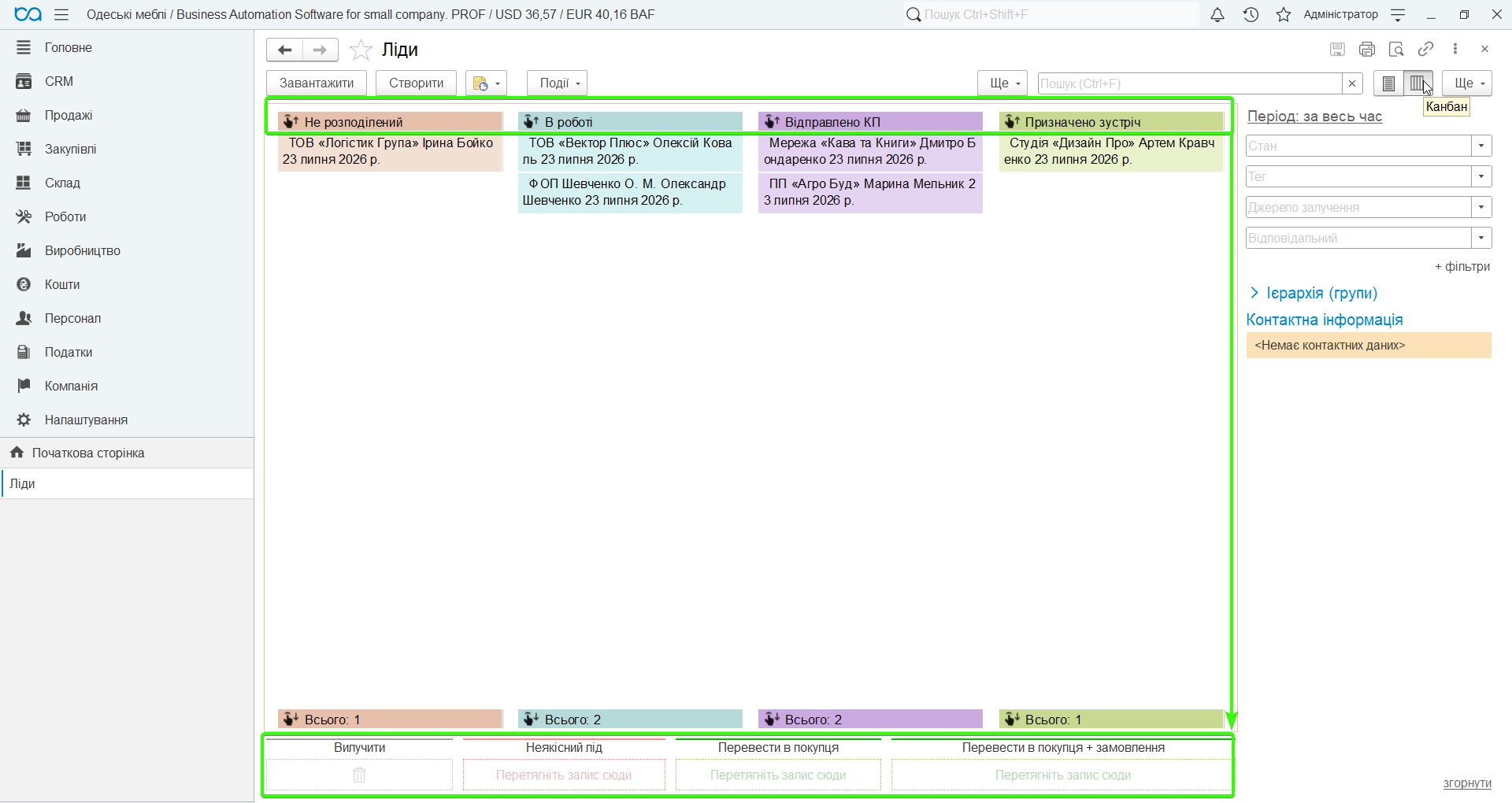The image size is (1512, 803).
Task: Click the згорнути link
Action: pyautogui.click(x=1467, y=783)
